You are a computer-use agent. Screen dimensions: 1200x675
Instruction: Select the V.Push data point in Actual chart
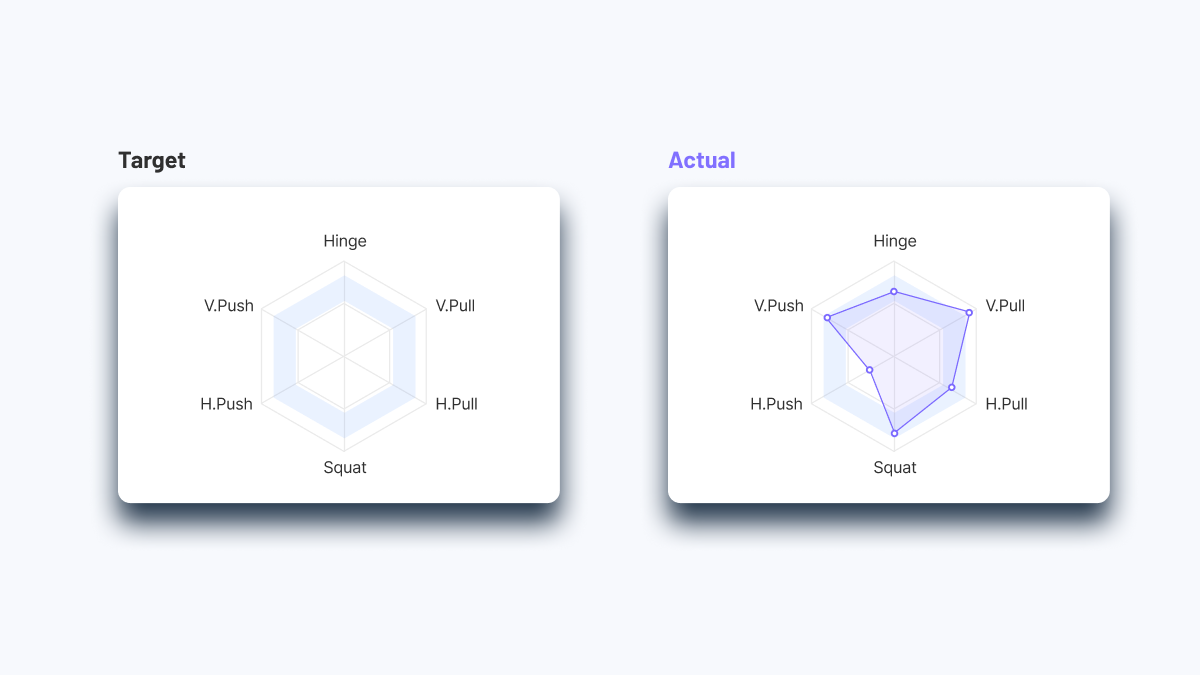[827, 318]
